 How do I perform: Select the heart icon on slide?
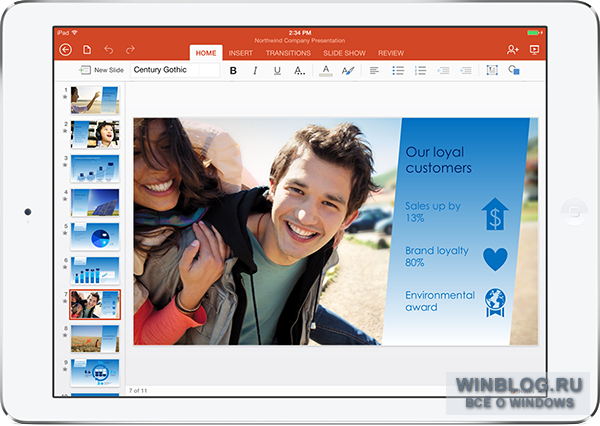pos(495,259)
